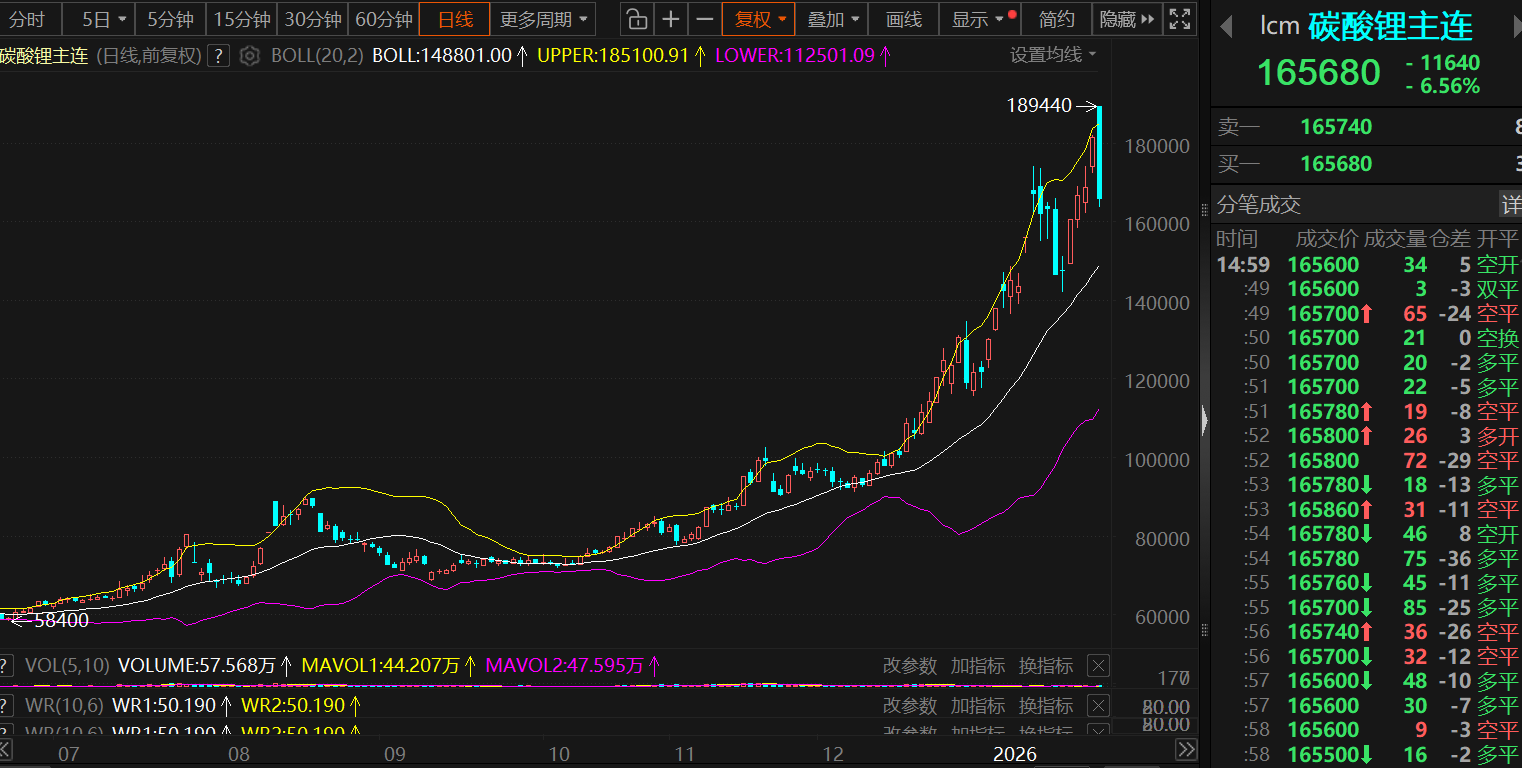Zoom in the chart with the plus icon
The image size is (1522, 768).
pos(670,19)
